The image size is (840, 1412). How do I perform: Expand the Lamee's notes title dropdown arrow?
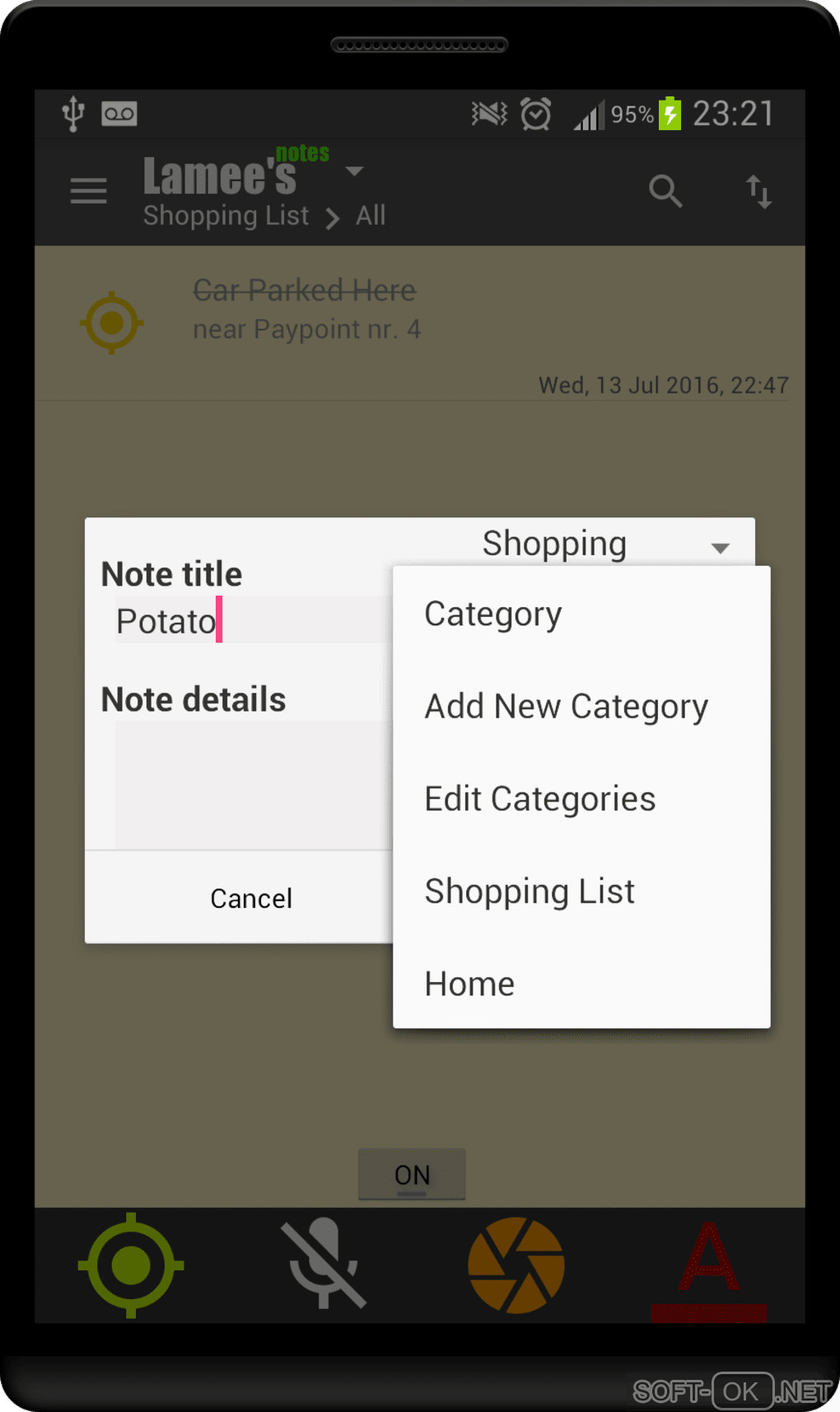(x=354, y=171)
